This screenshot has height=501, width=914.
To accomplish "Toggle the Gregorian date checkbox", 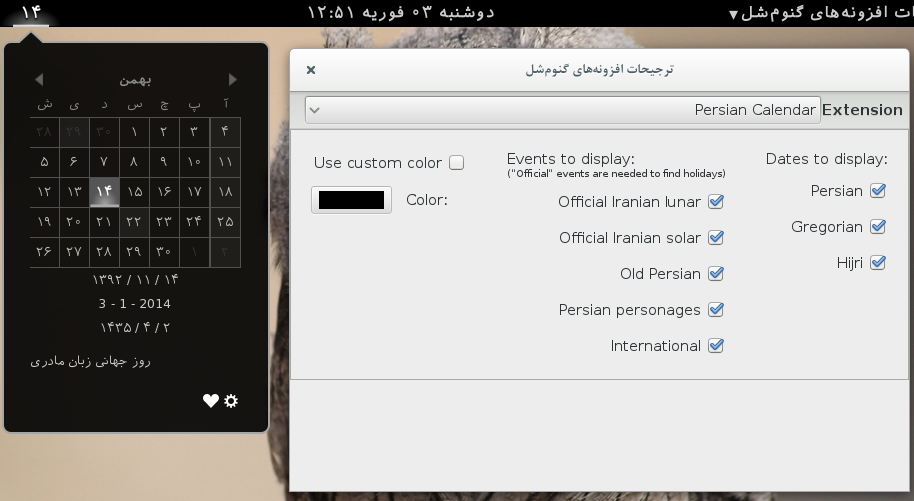I will pos(878,227).
